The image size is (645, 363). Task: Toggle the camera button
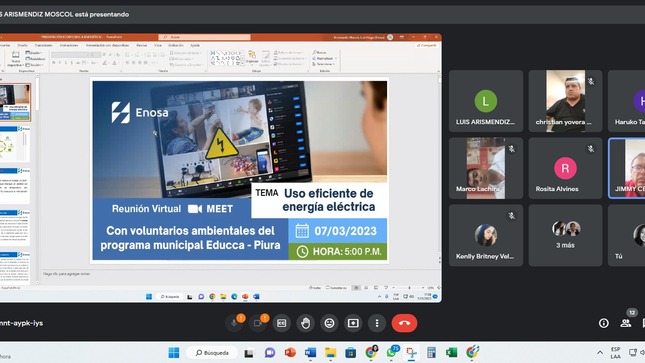click(x=258, y=323)
